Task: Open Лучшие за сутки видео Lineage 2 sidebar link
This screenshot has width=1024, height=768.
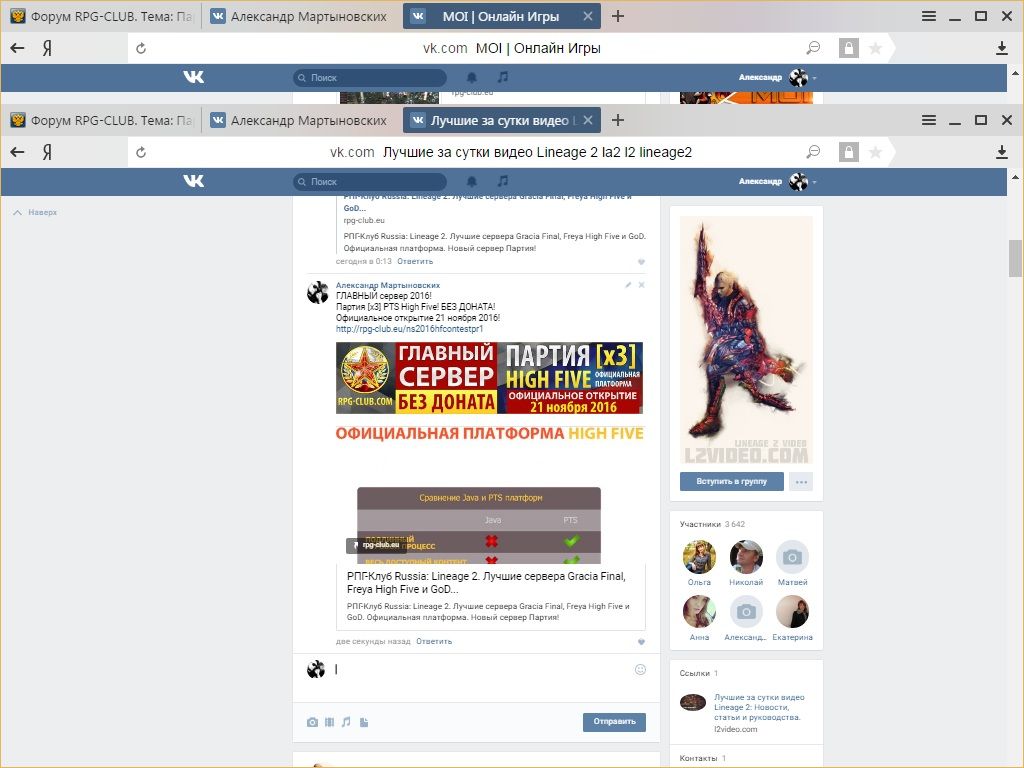Action: pos(759,707)
